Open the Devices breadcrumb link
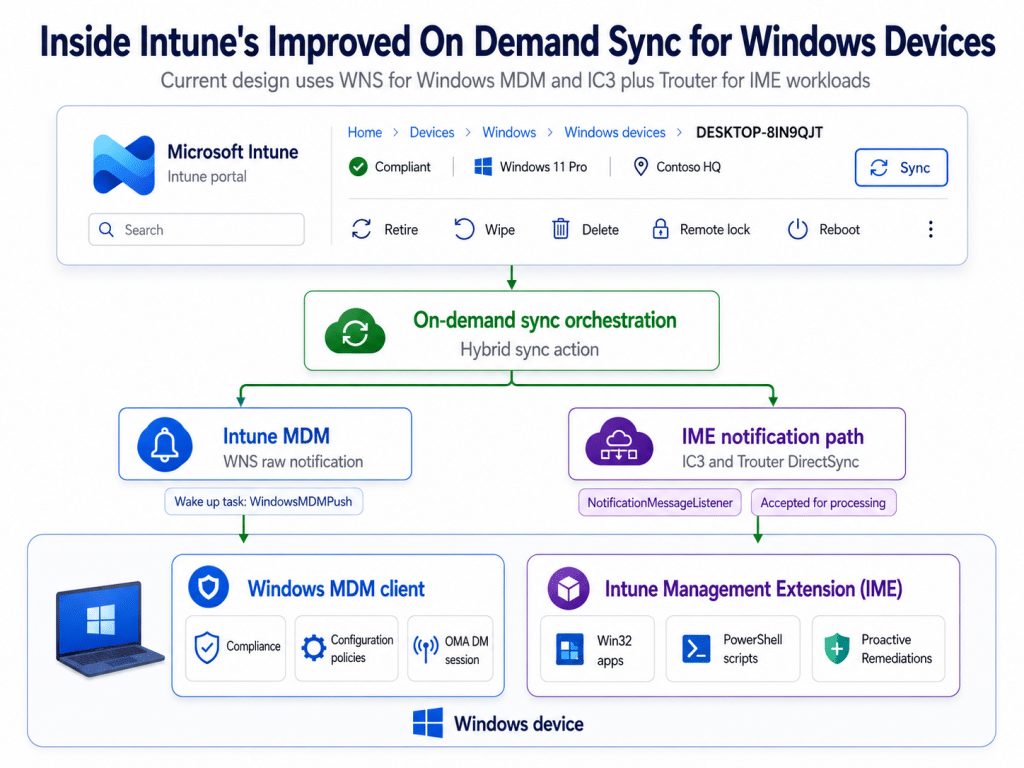This screenshot has height=768, width=1024. click(x=432, y=133)
